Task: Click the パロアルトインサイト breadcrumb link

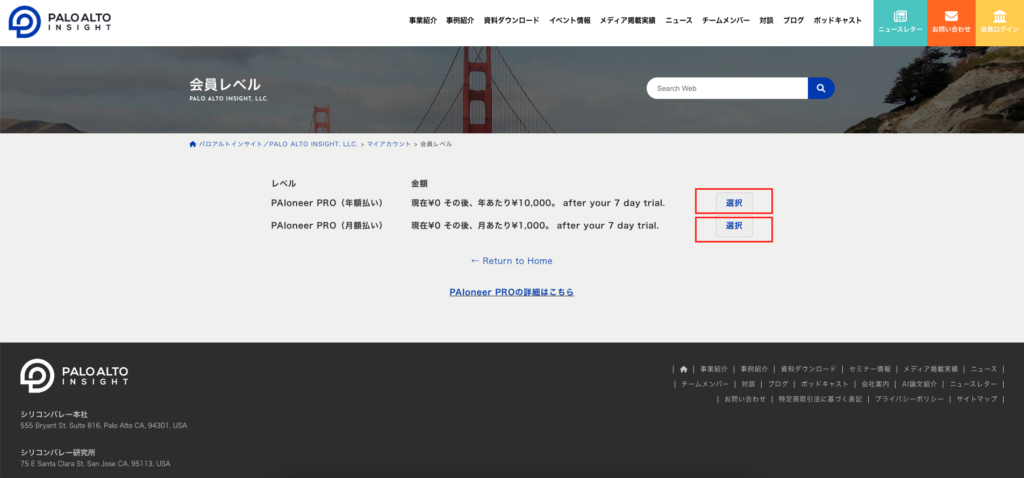Action: [x=278, y=144]
